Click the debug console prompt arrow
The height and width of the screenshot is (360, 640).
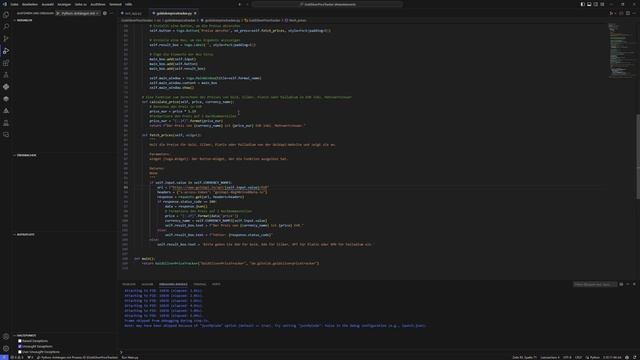pos(121,352)
